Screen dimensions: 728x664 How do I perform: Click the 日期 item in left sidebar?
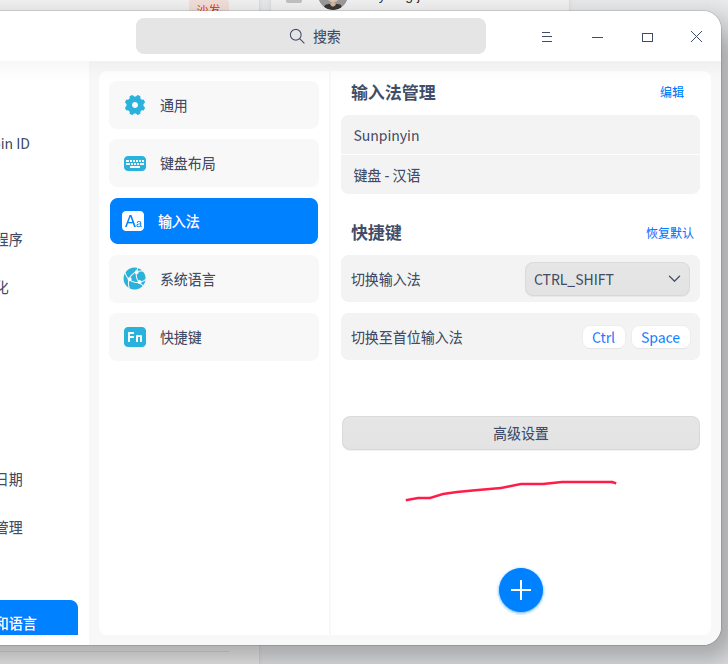(x=11, y=480)
